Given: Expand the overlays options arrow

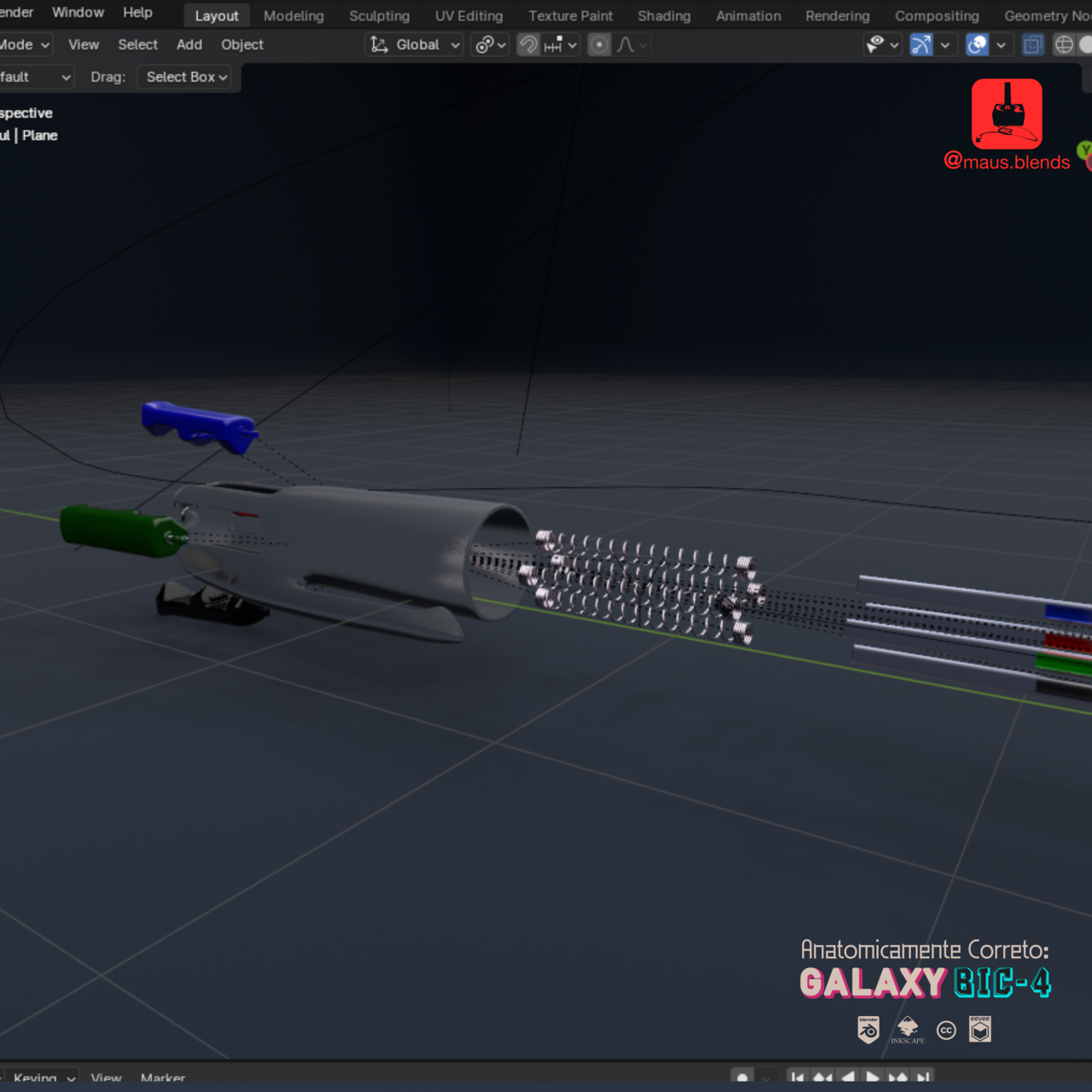Looking at the screenshot, I should pos(1001,44).
